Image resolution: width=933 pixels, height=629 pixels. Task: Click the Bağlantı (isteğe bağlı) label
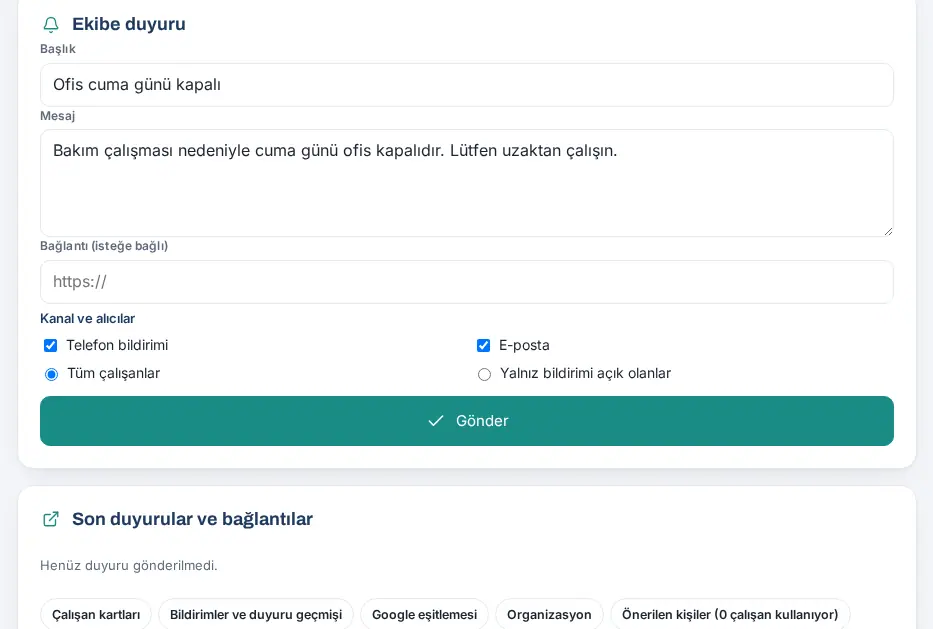coord(104,246)
